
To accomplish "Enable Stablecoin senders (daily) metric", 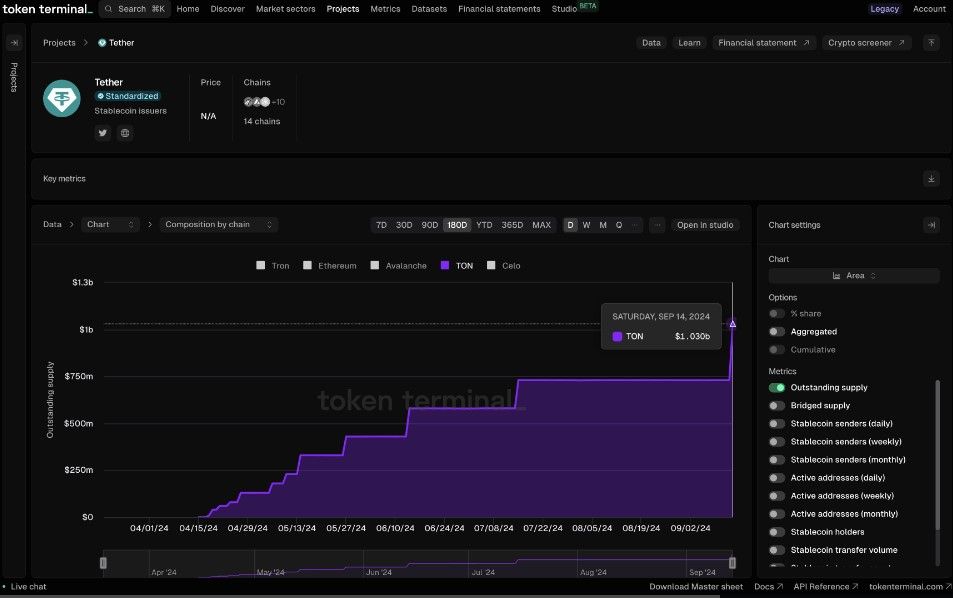I will pos(776,424).
